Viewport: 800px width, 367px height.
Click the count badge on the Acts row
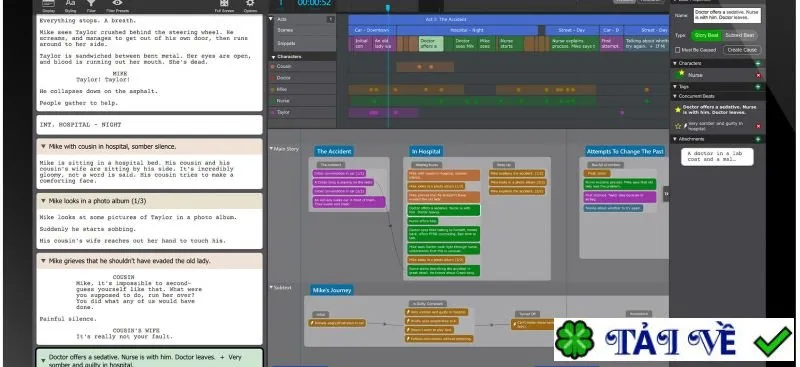tap(331, 19)
